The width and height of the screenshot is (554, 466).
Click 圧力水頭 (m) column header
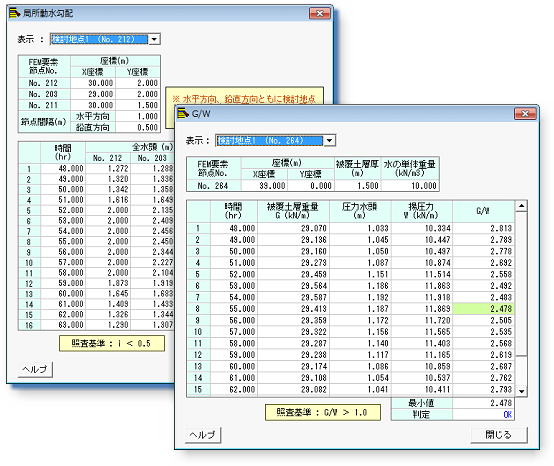(360, 211)
